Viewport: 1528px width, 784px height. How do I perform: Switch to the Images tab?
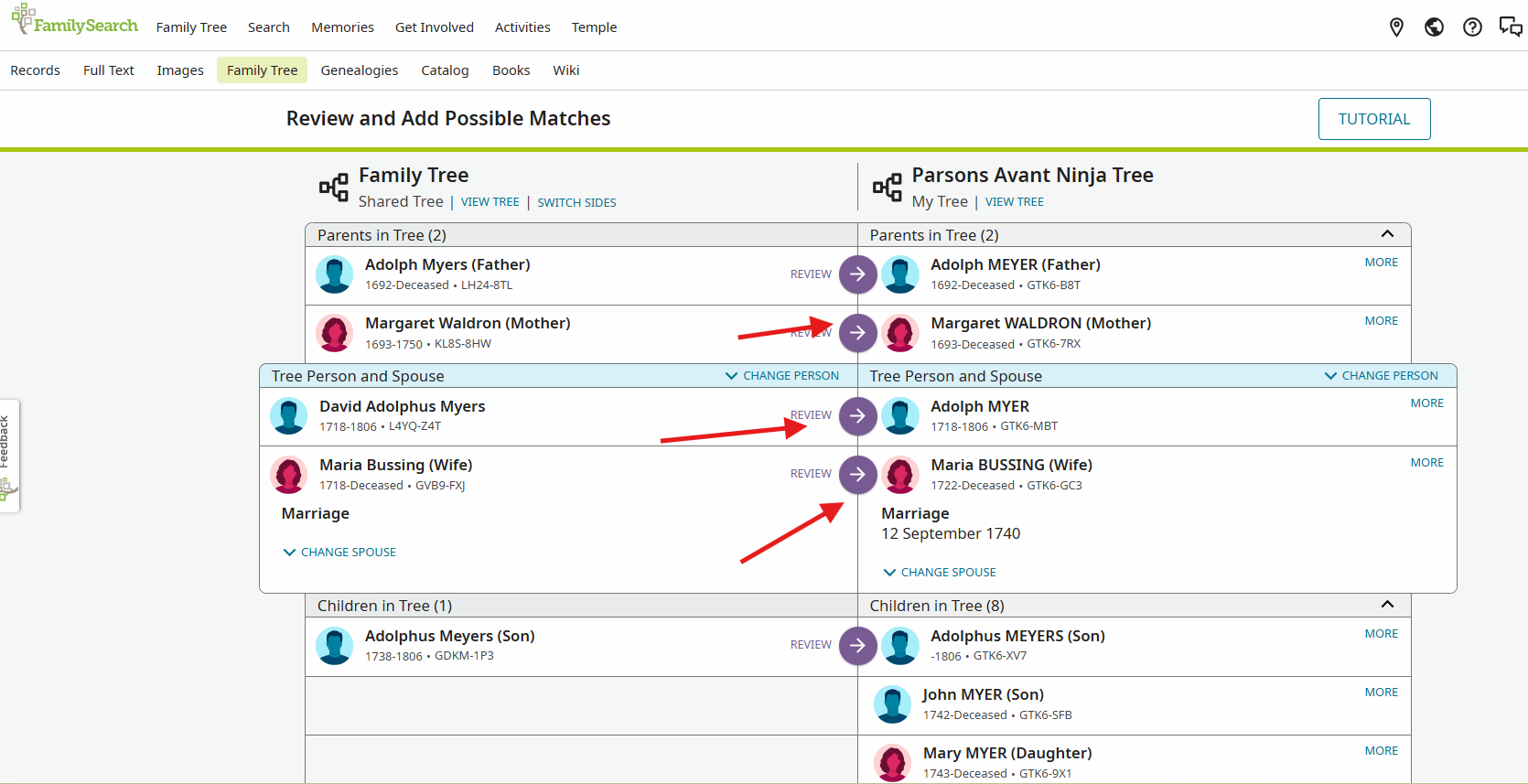pyautogui.click(x=180, y=70)
